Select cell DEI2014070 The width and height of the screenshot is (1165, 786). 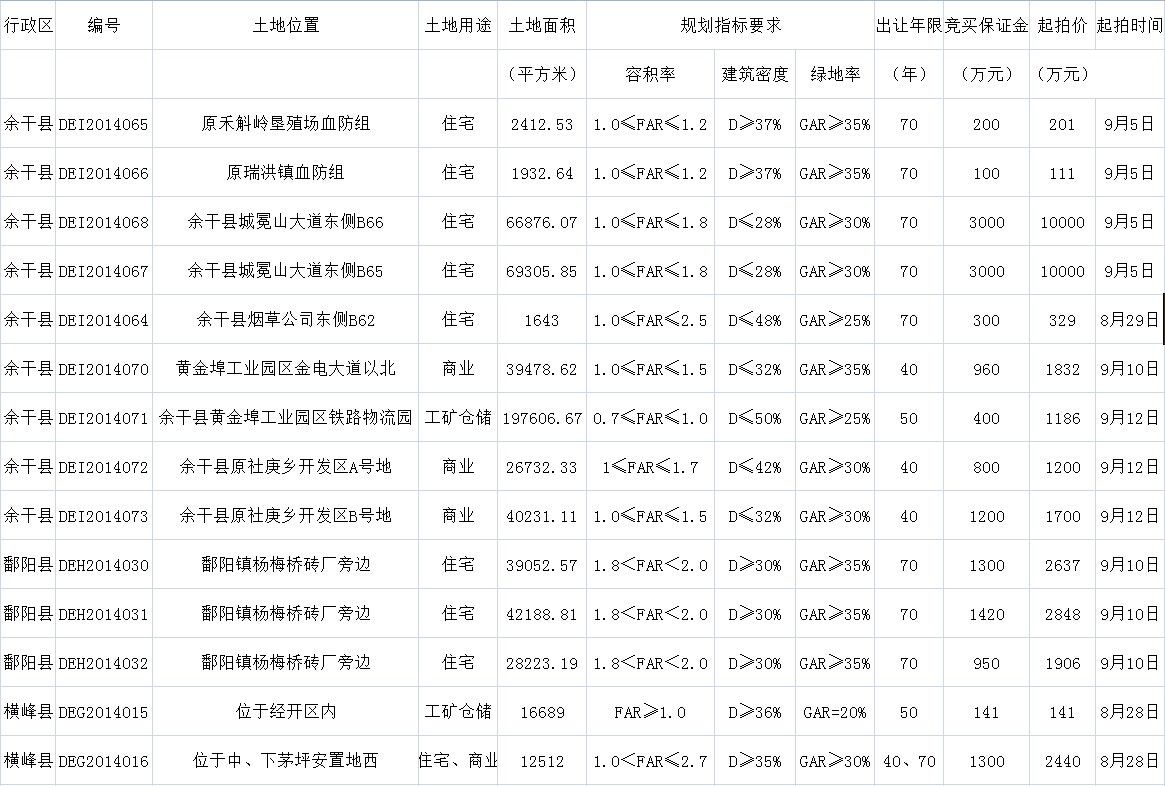coord(104,369)
